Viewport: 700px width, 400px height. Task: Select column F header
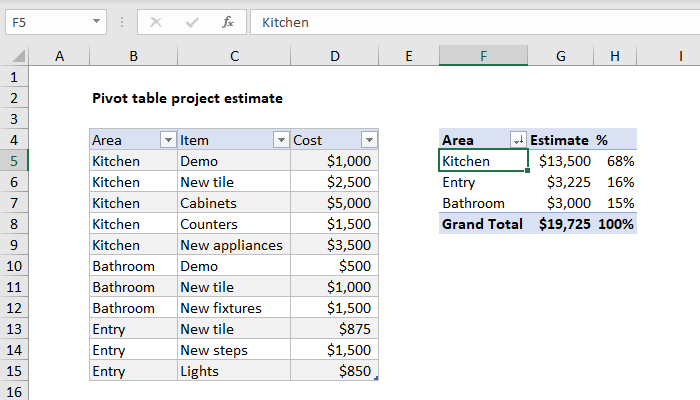483,56
